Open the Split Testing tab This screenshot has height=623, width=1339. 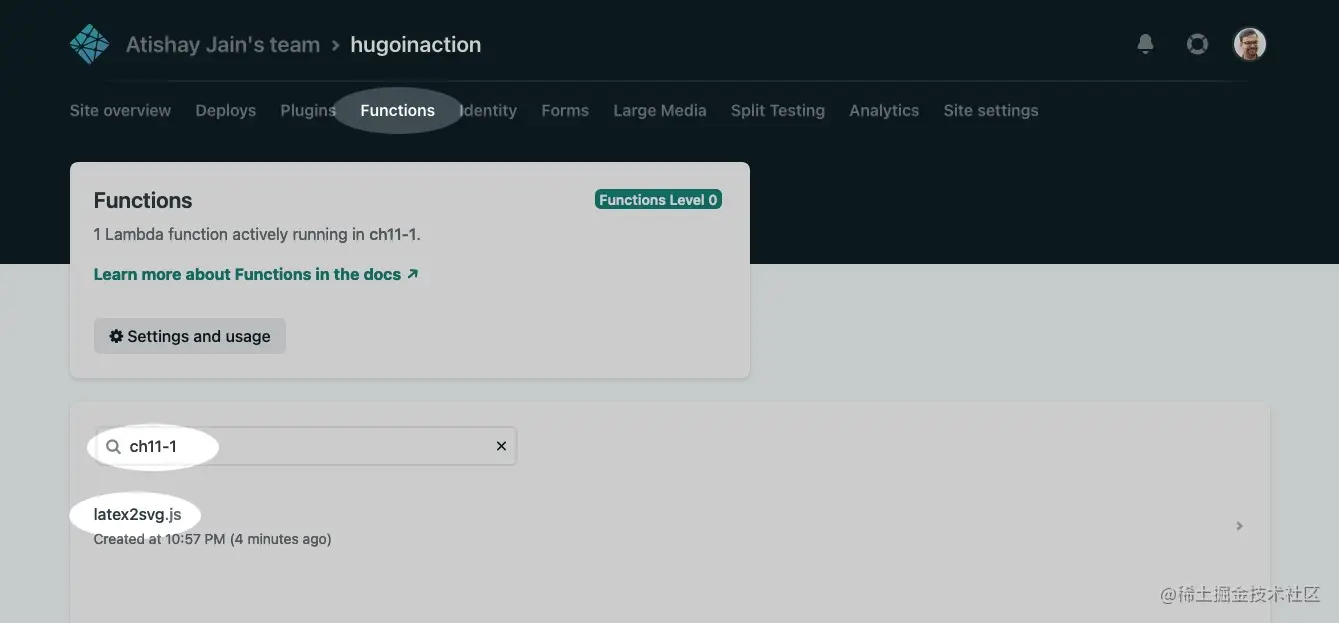778,110
